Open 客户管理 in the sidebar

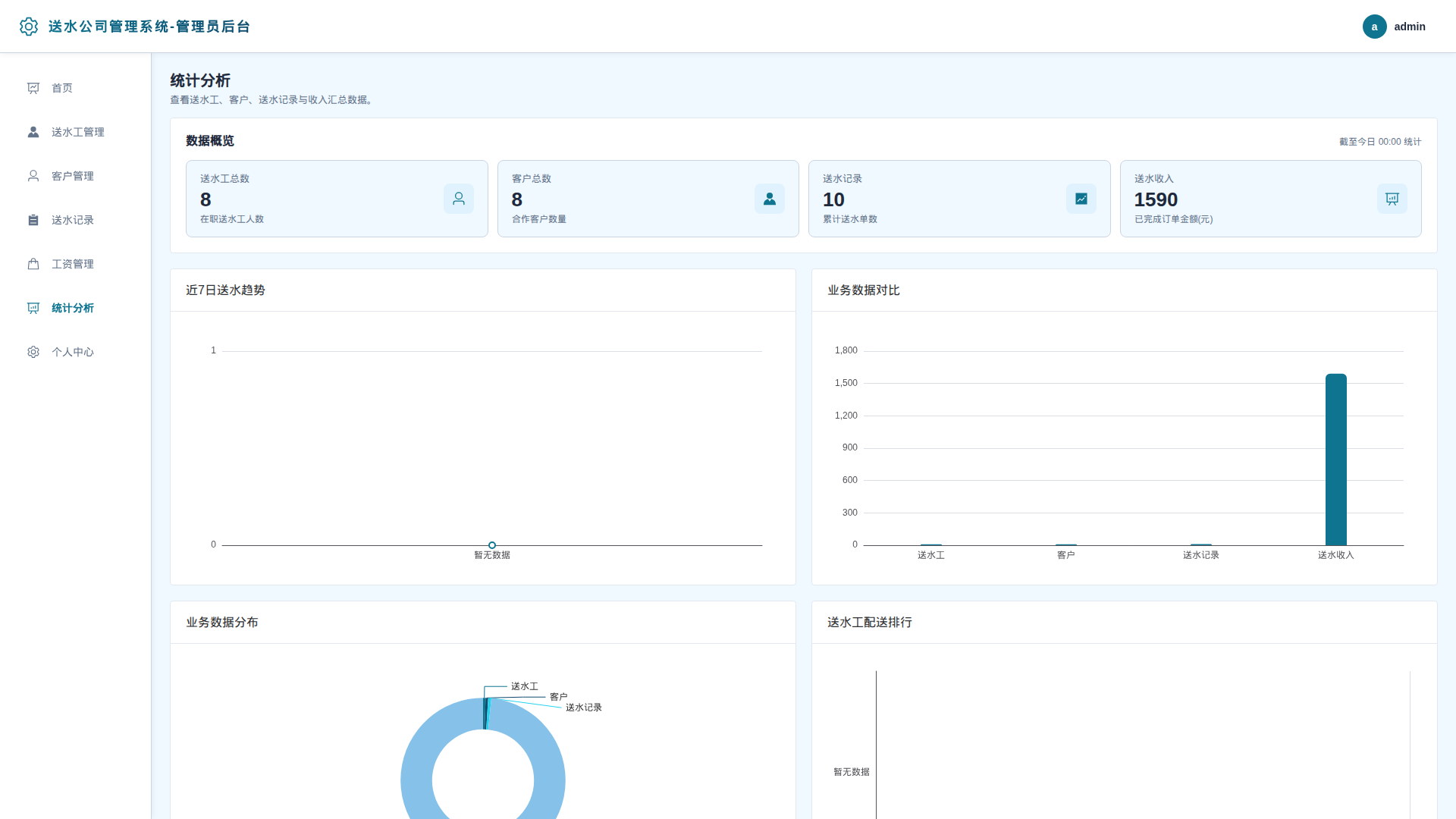click(x=76, y=176)
